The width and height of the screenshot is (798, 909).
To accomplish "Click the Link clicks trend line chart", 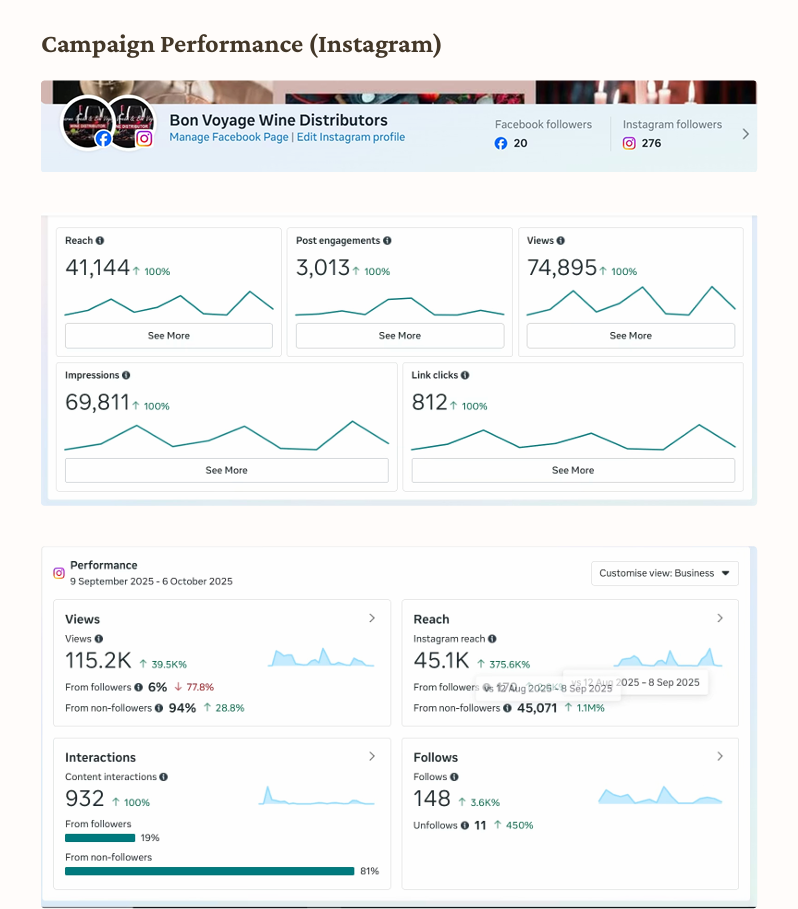I will tap(573, 437).
